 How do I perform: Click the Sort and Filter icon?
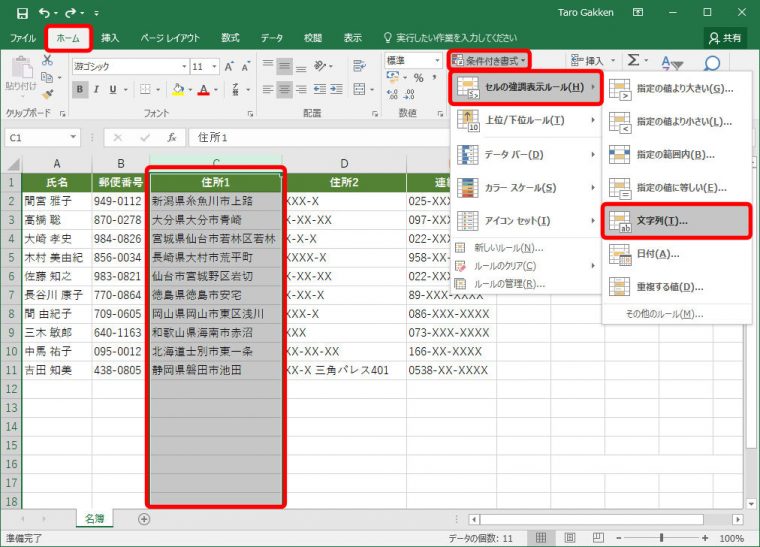671,63
